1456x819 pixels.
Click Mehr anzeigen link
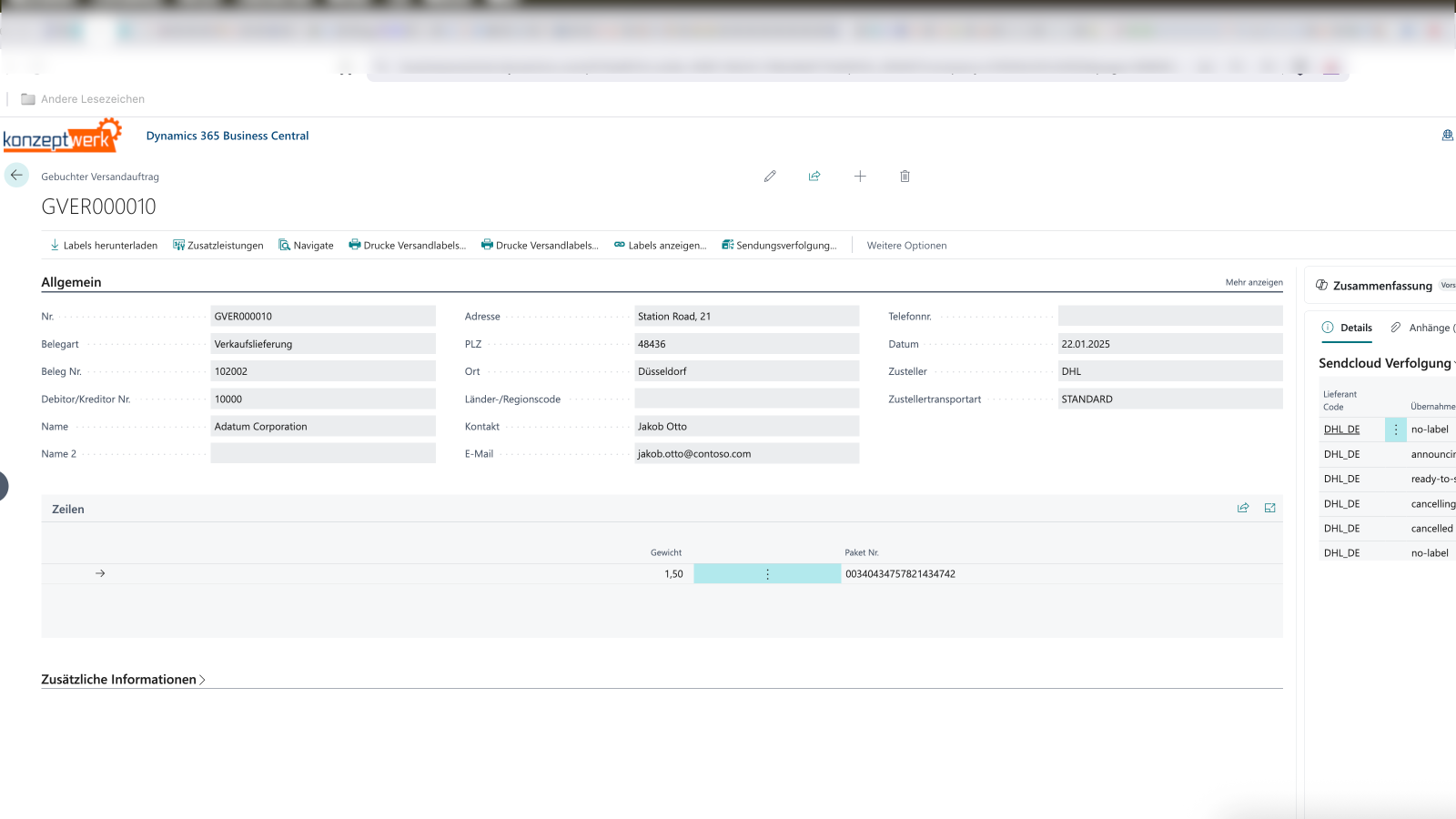1253,282
